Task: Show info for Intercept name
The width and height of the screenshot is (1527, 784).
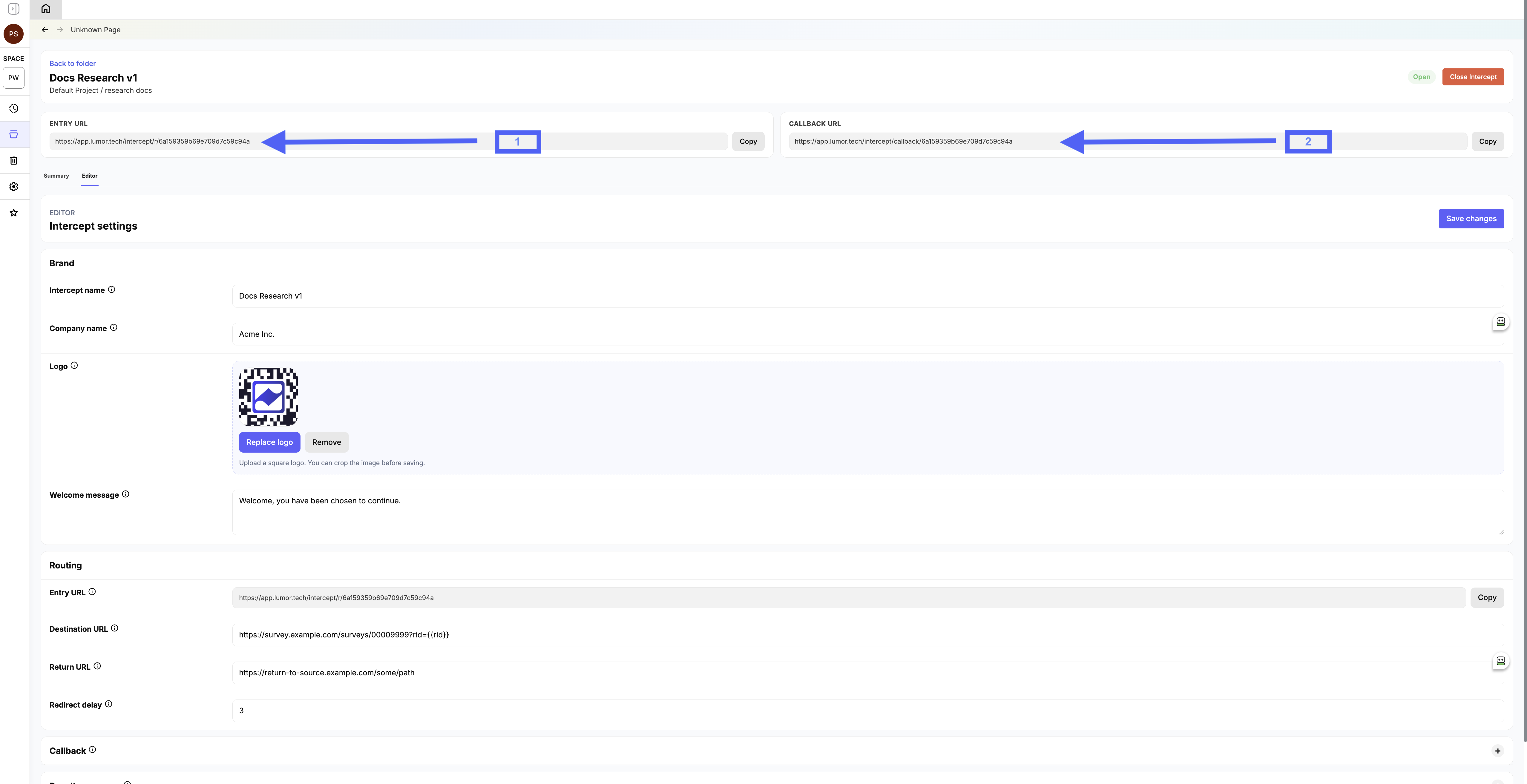Action: coord(111,290)
